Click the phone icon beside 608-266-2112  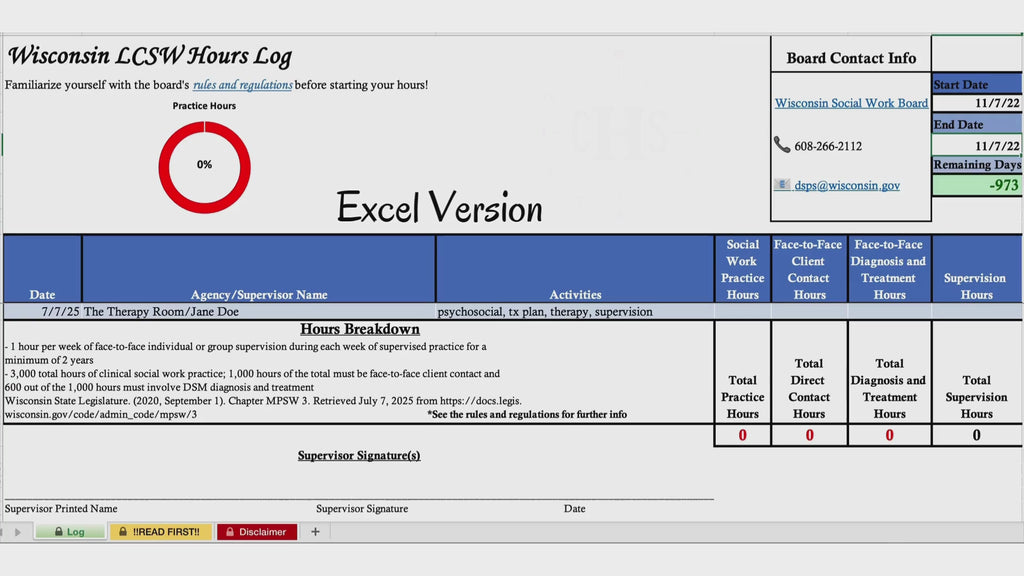coord(781,144)
